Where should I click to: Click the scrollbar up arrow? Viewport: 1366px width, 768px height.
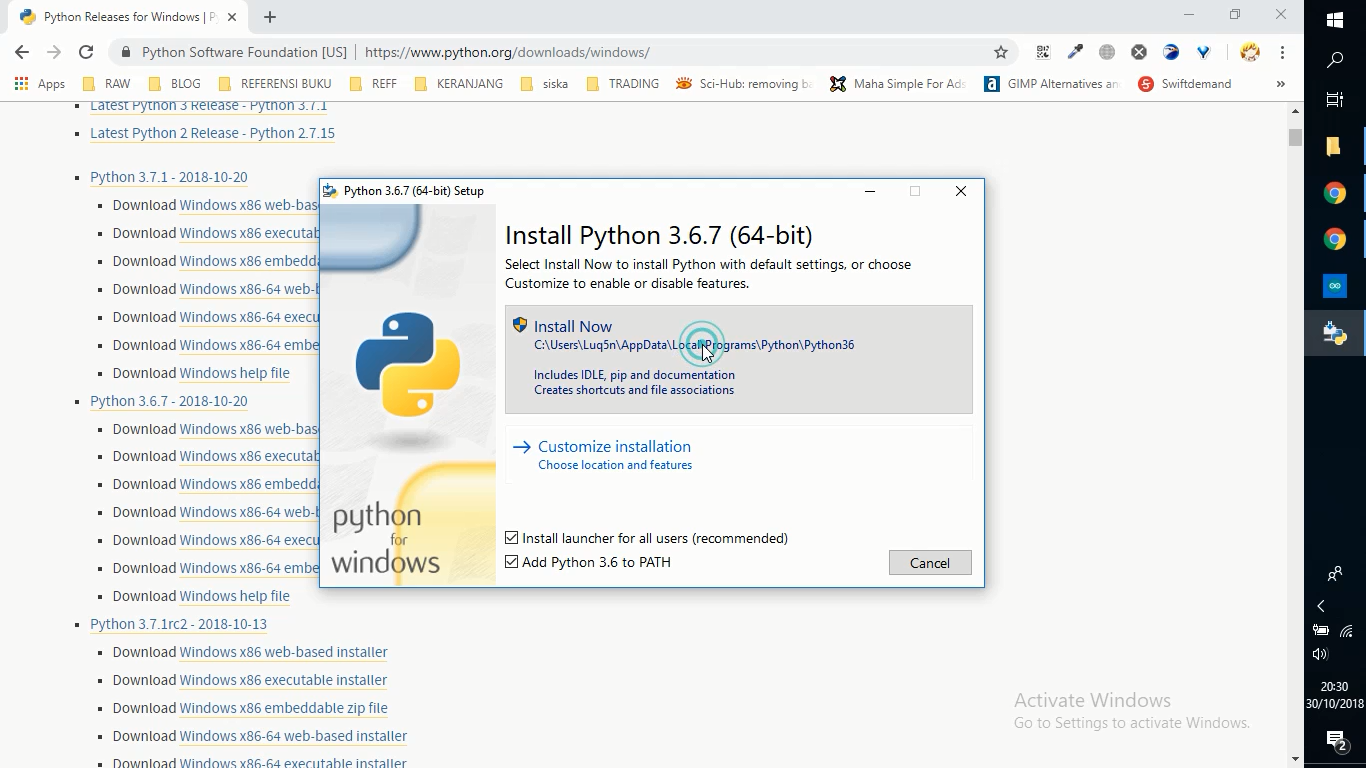pos(1295,110)
